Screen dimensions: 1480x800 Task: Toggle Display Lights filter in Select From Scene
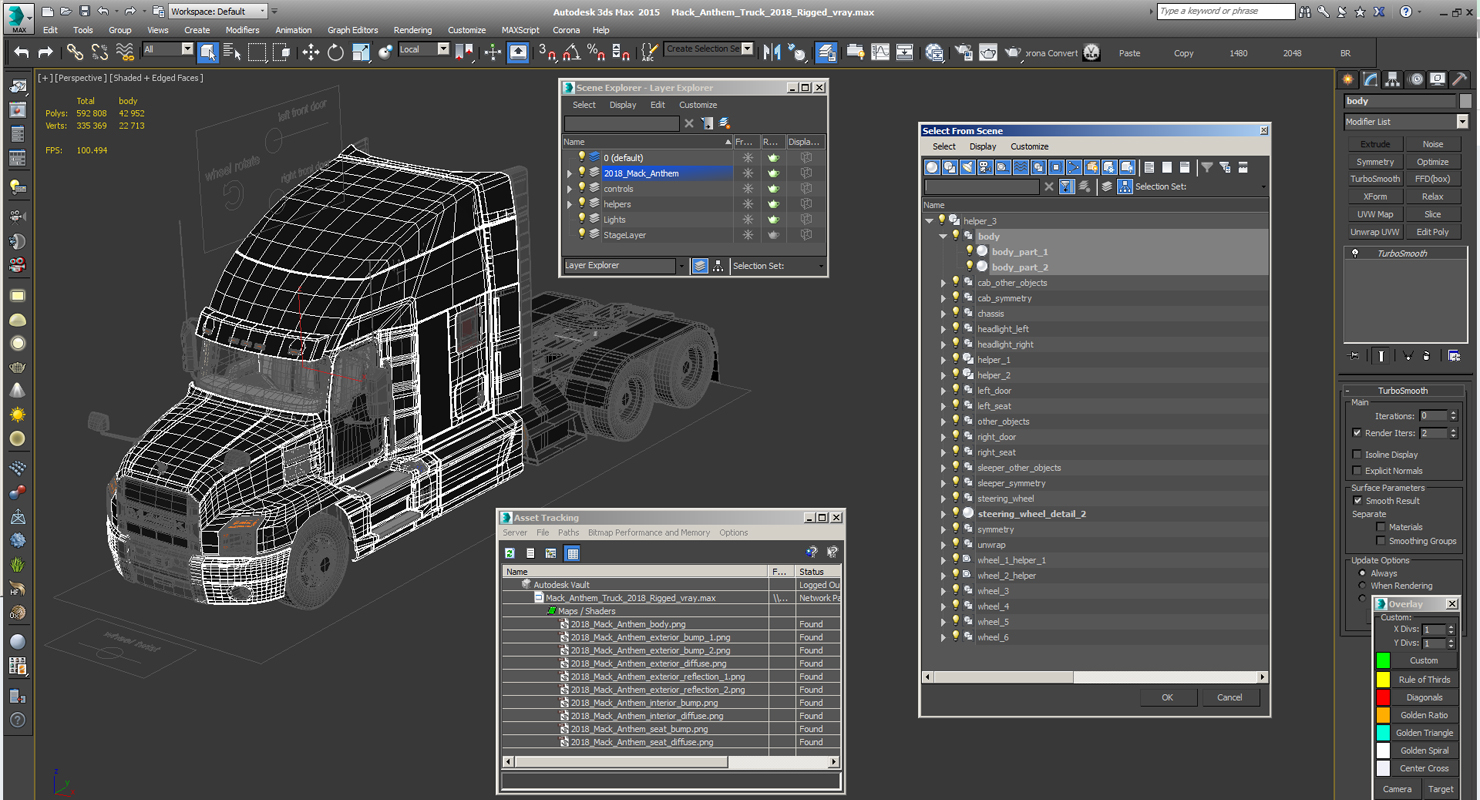(x=968, y=167)
